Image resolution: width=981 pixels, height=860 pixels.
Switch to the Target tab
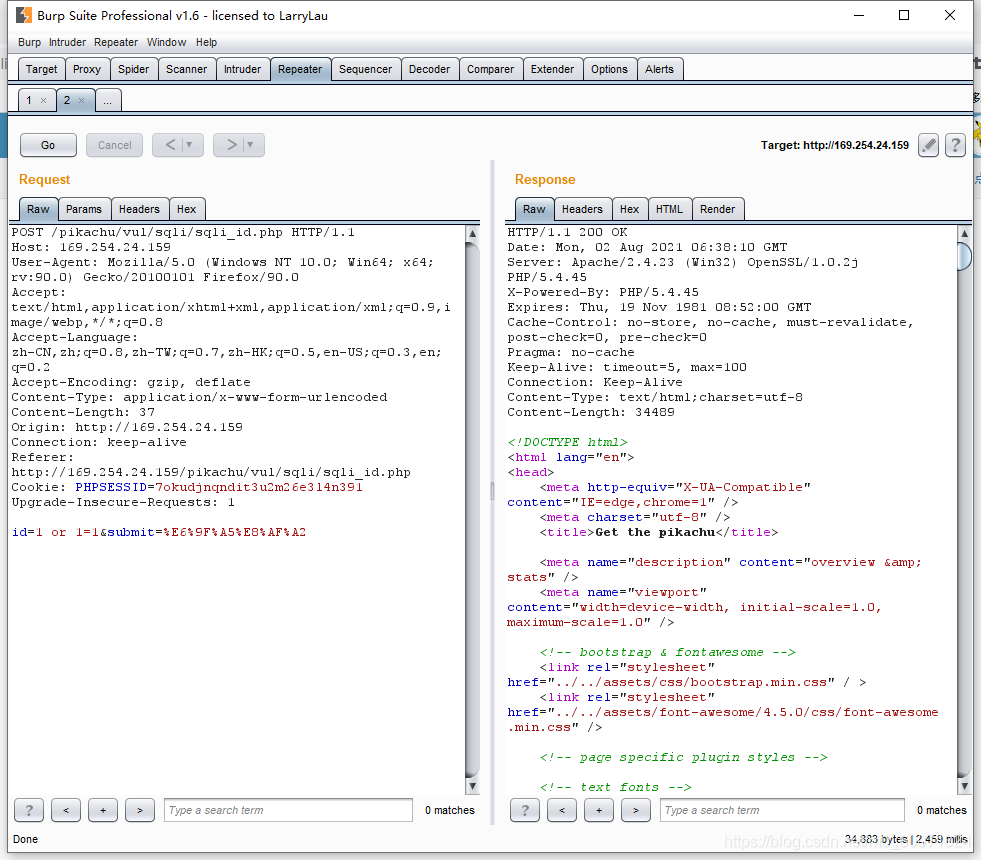[41, 69]
